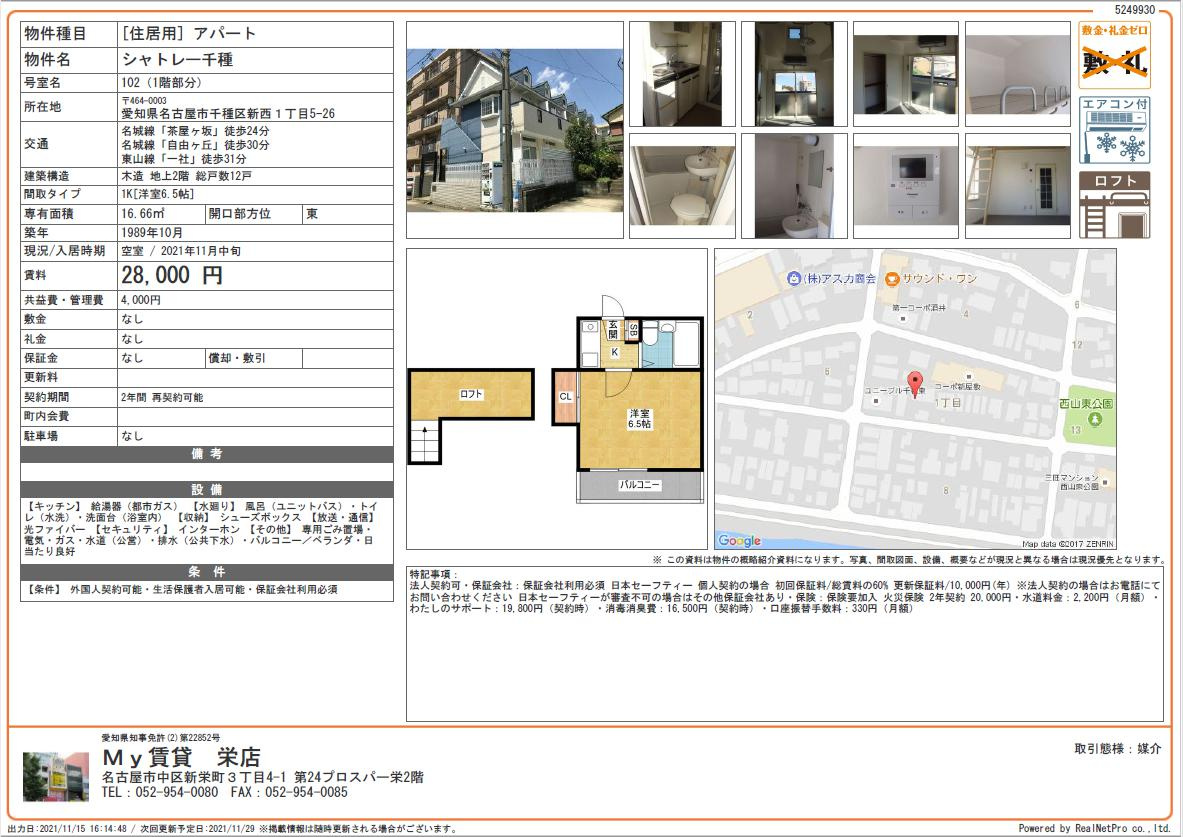Click the My賃貸 栄店 agency name
This screenshot has height=837, width=1183.
tap(182, 757)
